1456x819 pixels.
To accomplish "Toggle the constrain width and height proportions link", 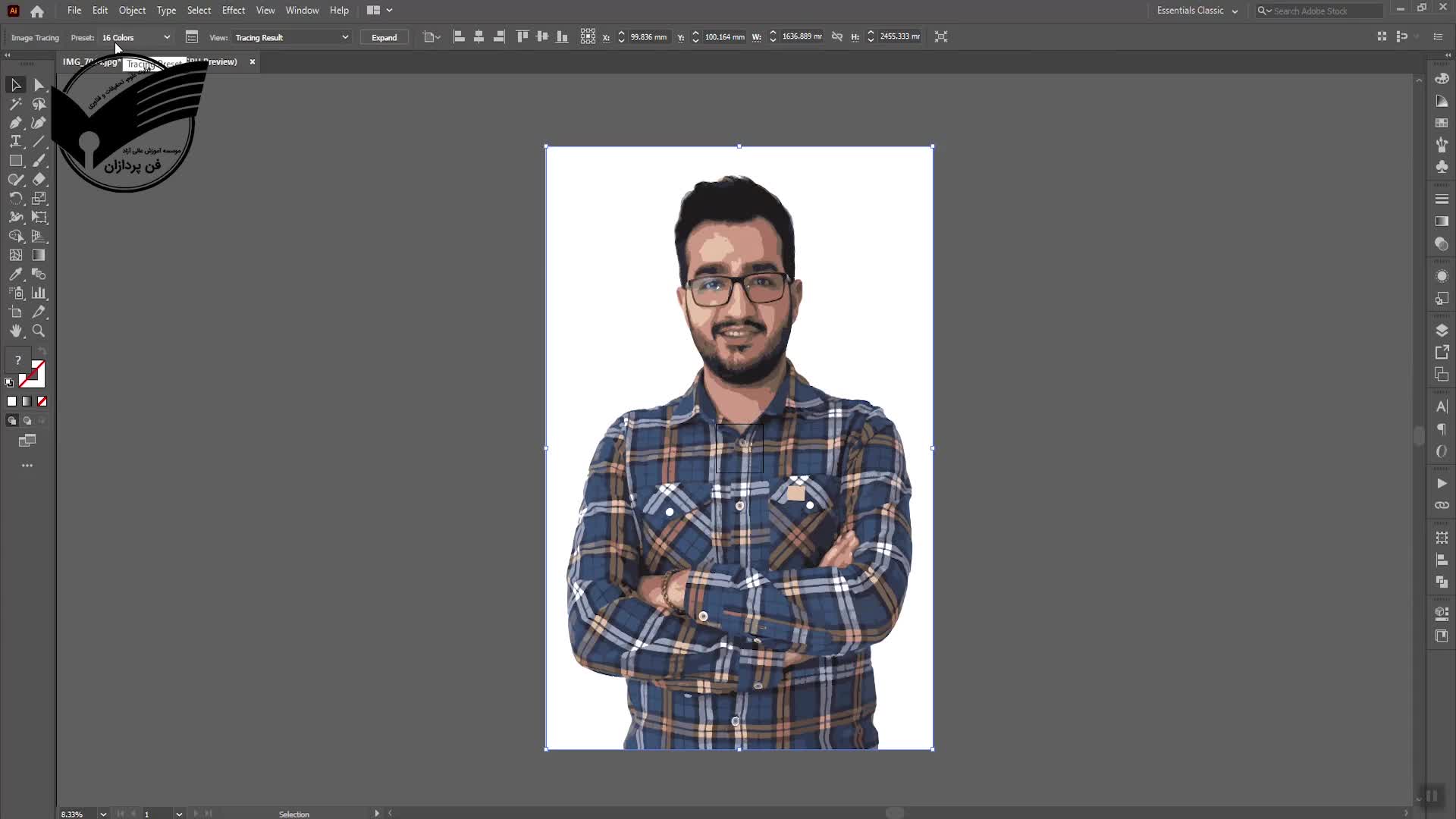I will tap(836, 36).
